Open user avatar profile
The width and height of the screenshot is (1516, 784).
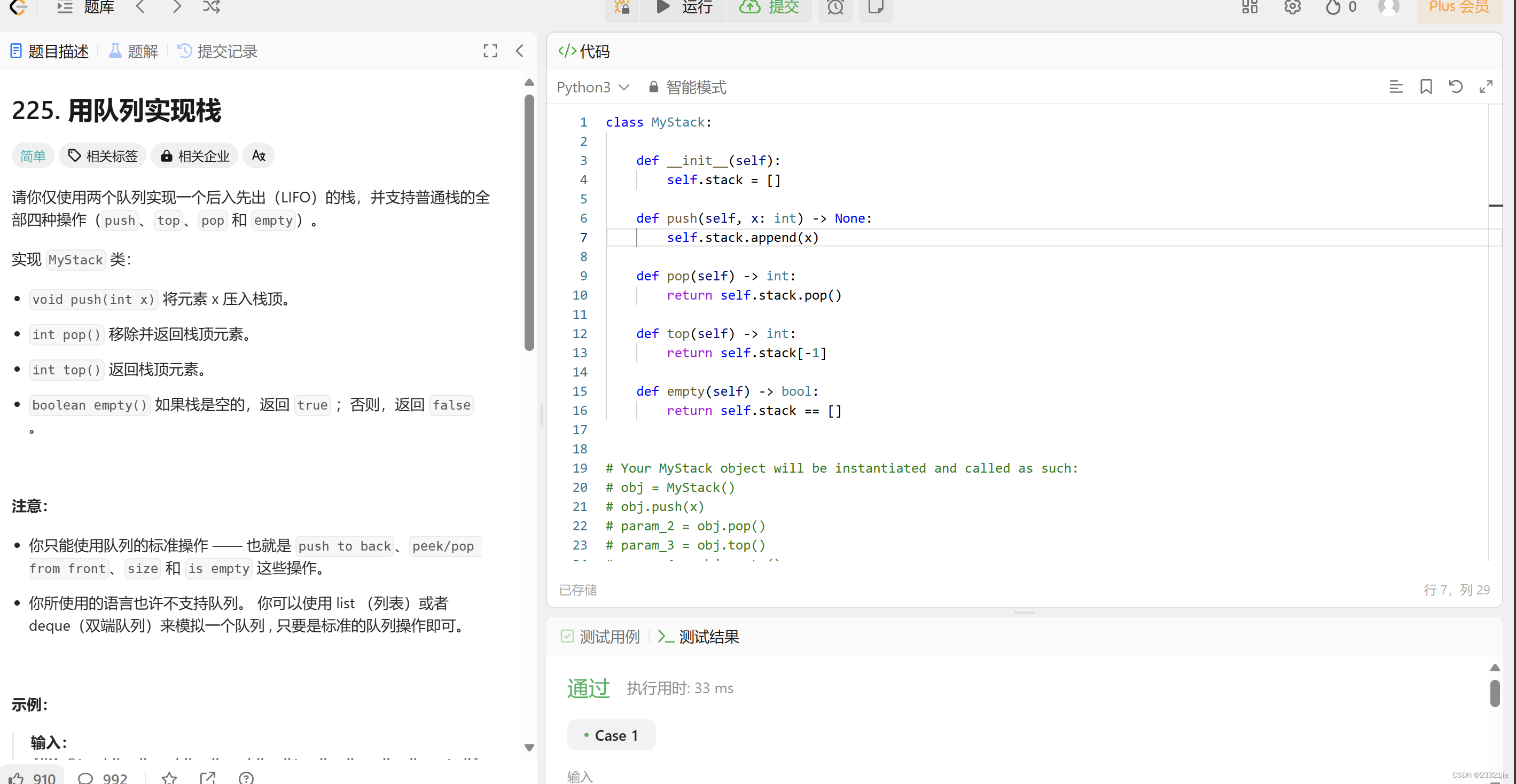pyautogui.click(x=1389, y=7)
